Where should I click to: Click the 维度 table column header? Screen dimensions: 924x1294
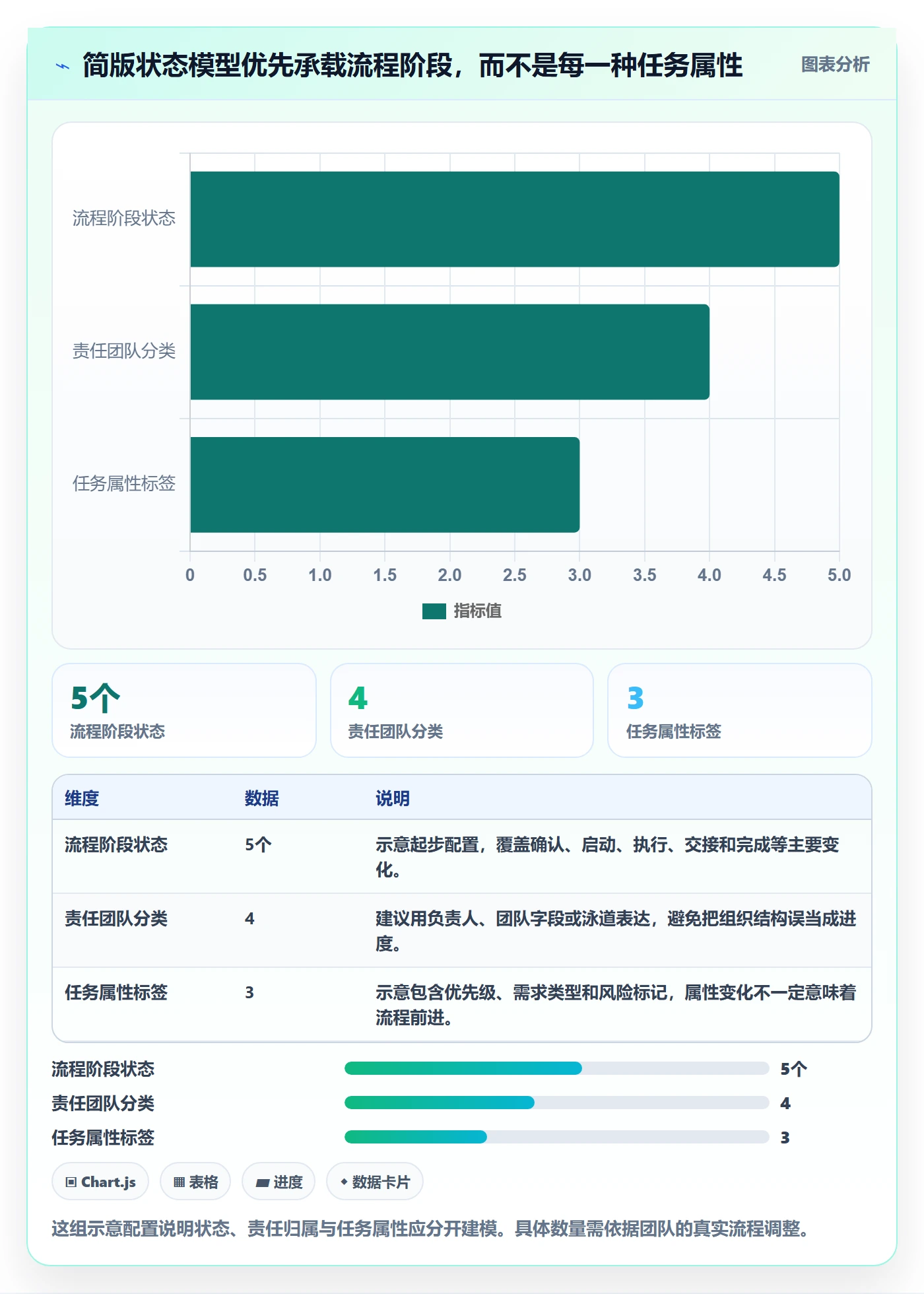[x=82, y=799]
